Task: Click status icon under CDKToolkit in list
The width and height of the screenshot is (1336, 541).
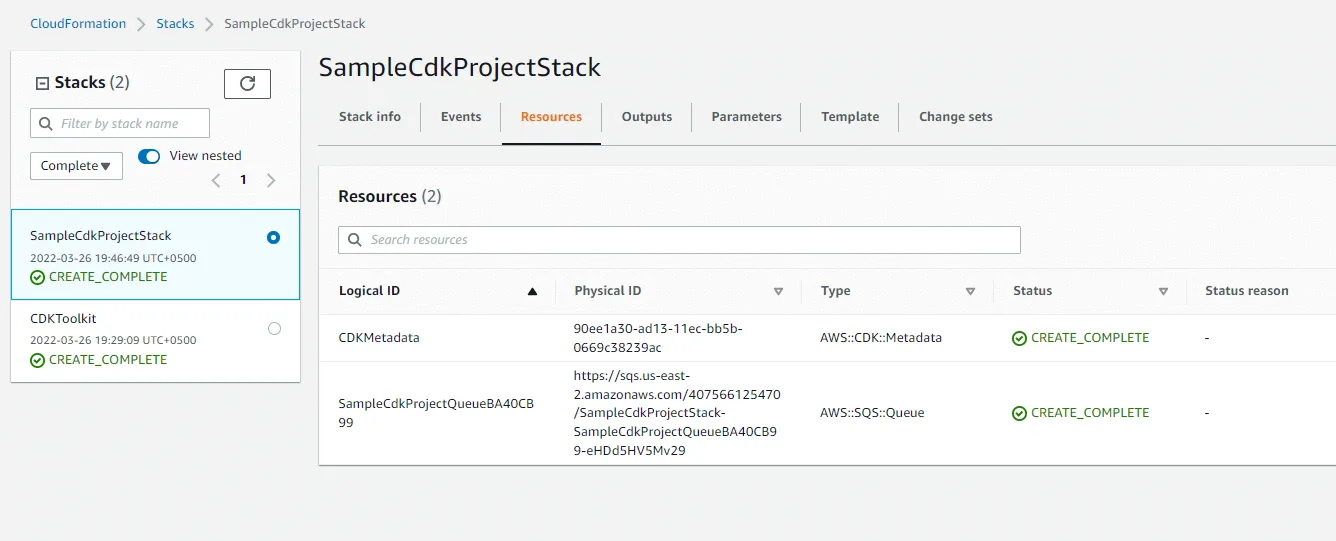Action: point(37,361)
